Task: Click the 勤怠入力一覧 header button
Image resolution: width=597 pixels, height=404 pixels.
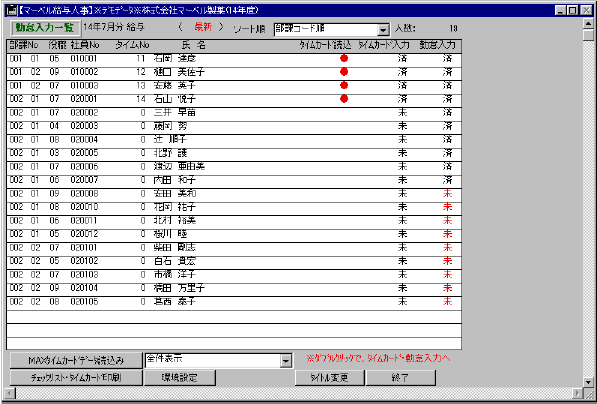Action: click(x=45, y=28)
